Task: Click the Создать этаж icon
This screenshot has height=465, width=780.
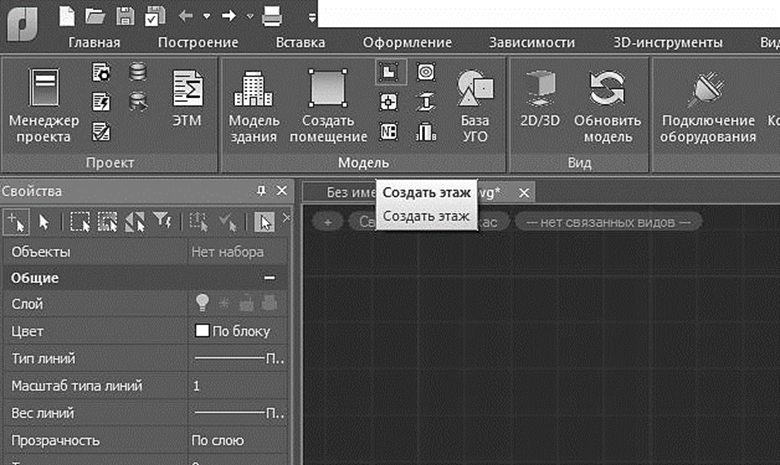Action: pos(386,72)
